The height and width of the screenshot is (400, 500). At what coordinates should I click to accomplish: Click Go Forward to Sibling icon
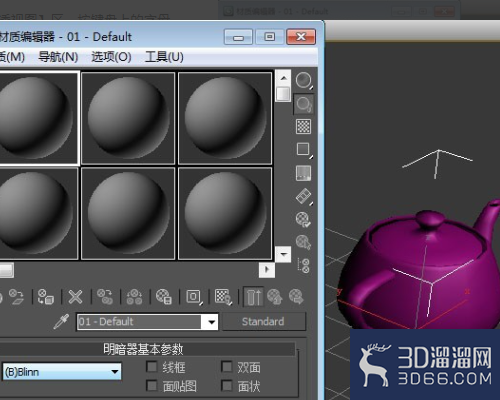pyautogui.click(x=296, y=297)
